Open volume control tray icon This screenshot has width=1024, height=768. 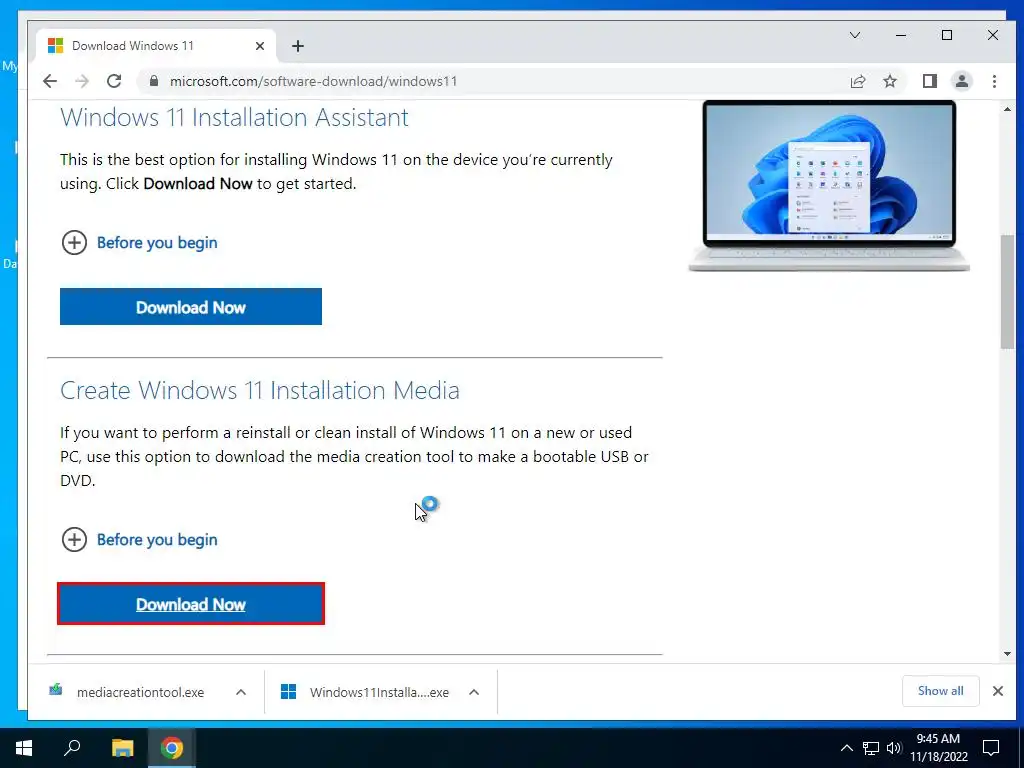(x=894, y=748)
